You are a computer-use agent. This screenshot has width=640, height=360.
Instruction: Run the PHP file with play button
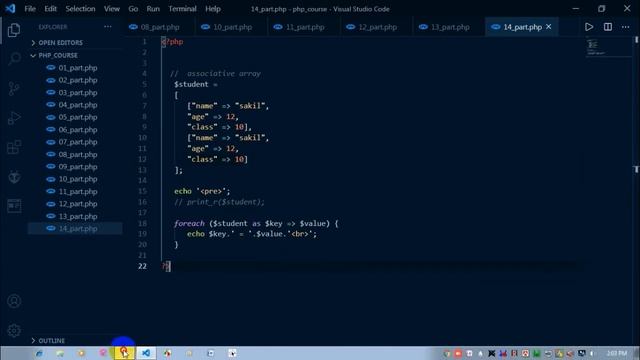click(x=589, y=27)
